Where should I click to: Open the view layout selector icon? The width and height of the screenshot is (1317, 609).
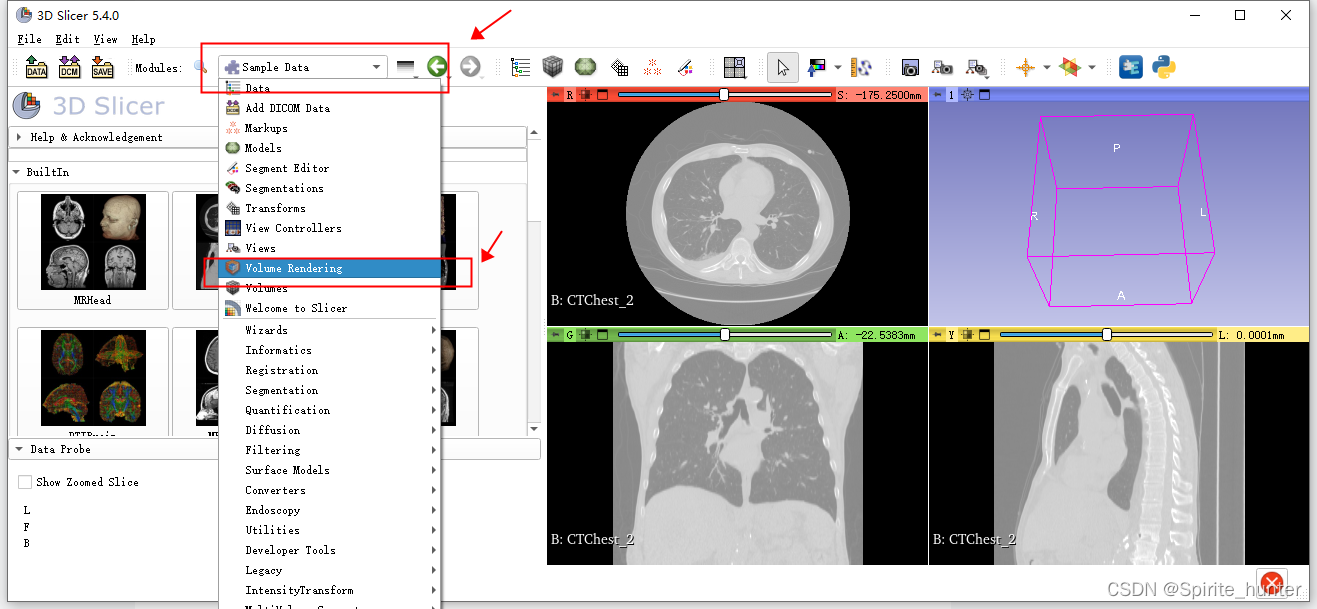(x=735, y=67)
